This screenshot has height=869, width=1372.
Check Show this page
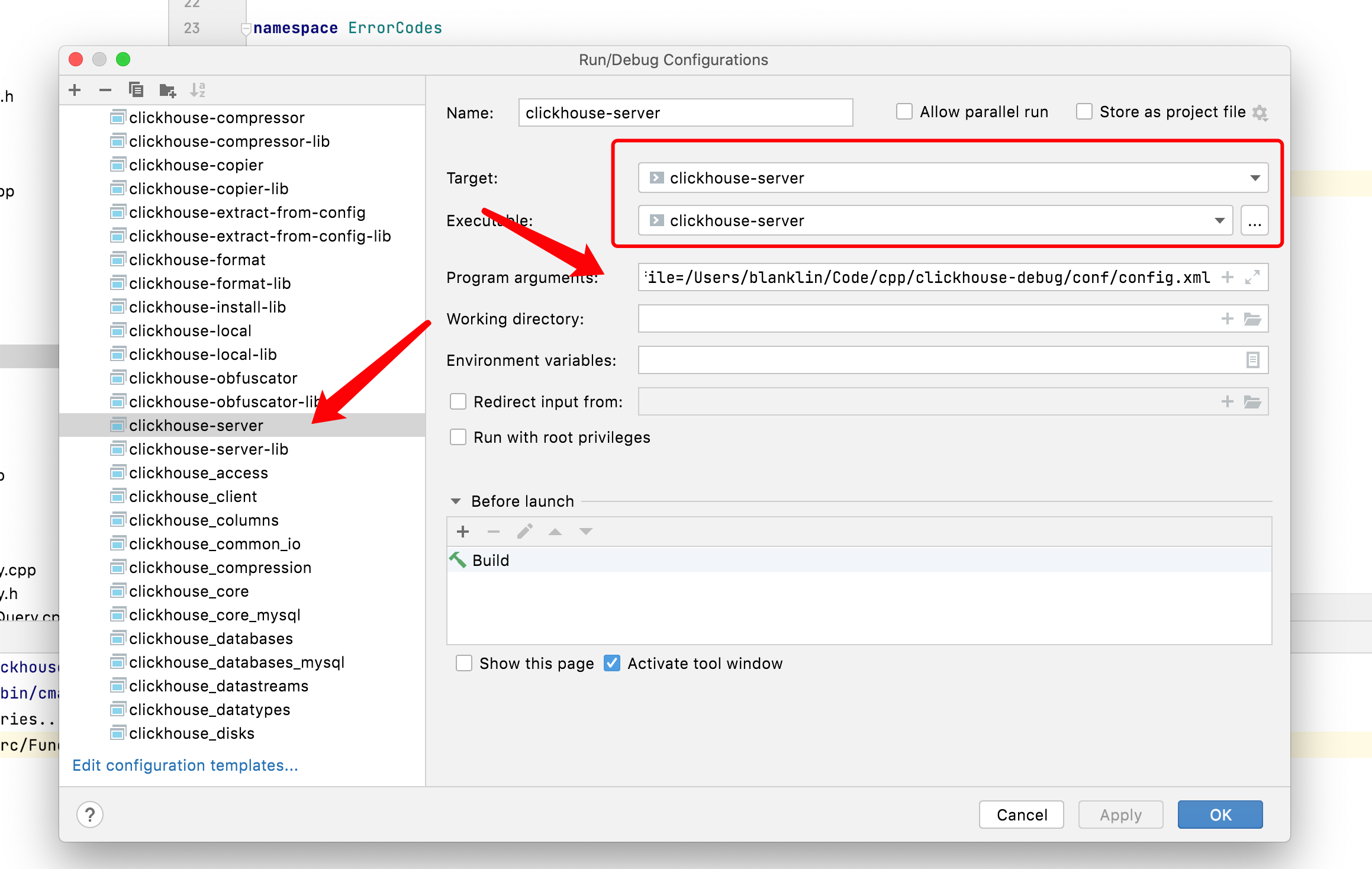click(x=464, y=663)
